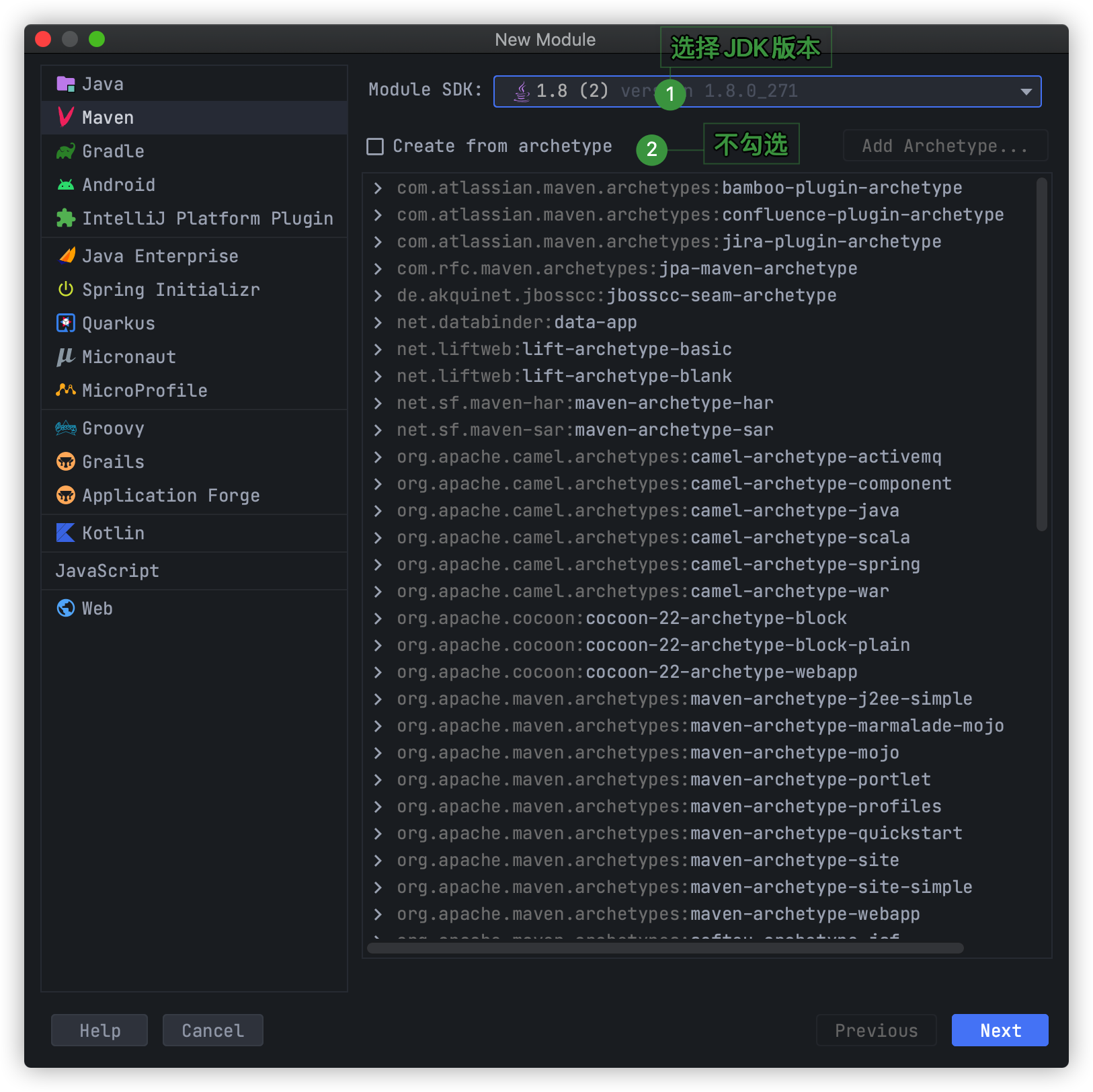The image size is (1093, 1092).
Task: Expand bamboo-plugin-archetype entry
Action: (x=378, y=188)
